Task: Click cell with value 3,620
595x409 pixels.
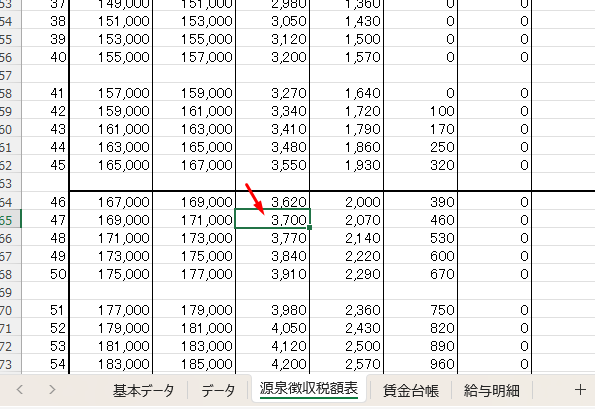Action: coord(272,201)
